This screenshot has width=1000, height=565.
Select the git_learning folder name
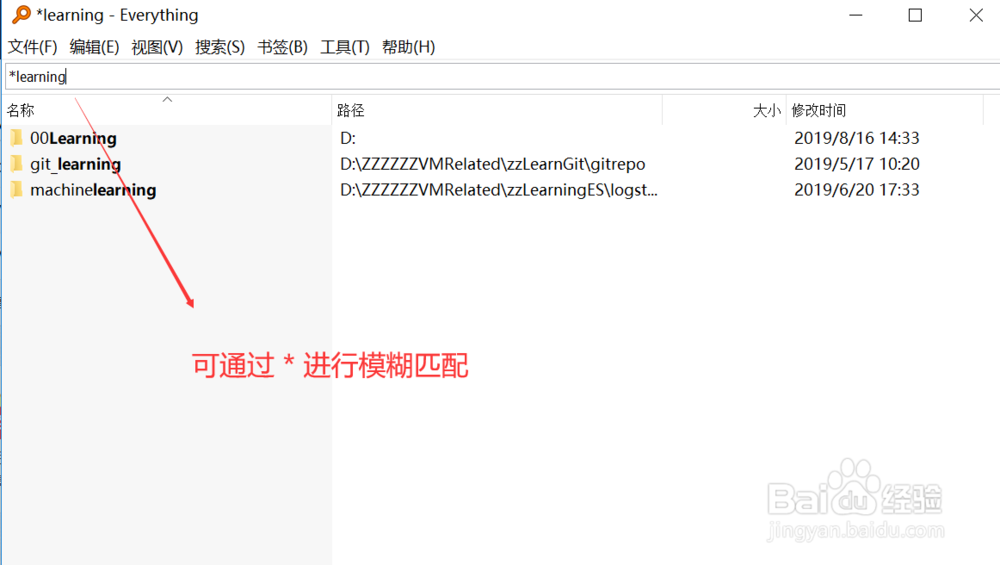point(75,165)
